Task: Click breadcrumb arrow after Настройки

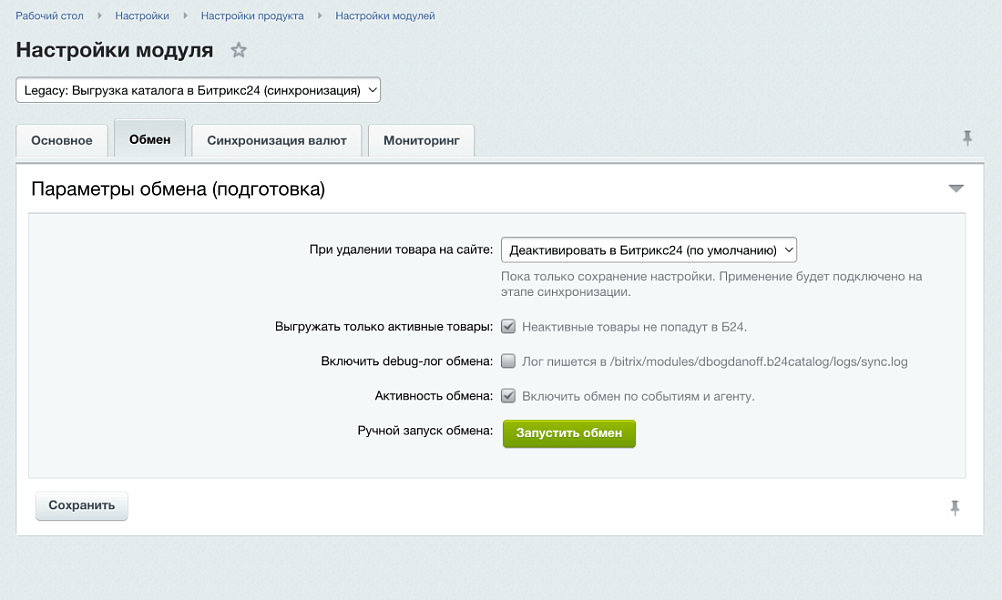Action: pyautogui.click(x=185, y=16)
